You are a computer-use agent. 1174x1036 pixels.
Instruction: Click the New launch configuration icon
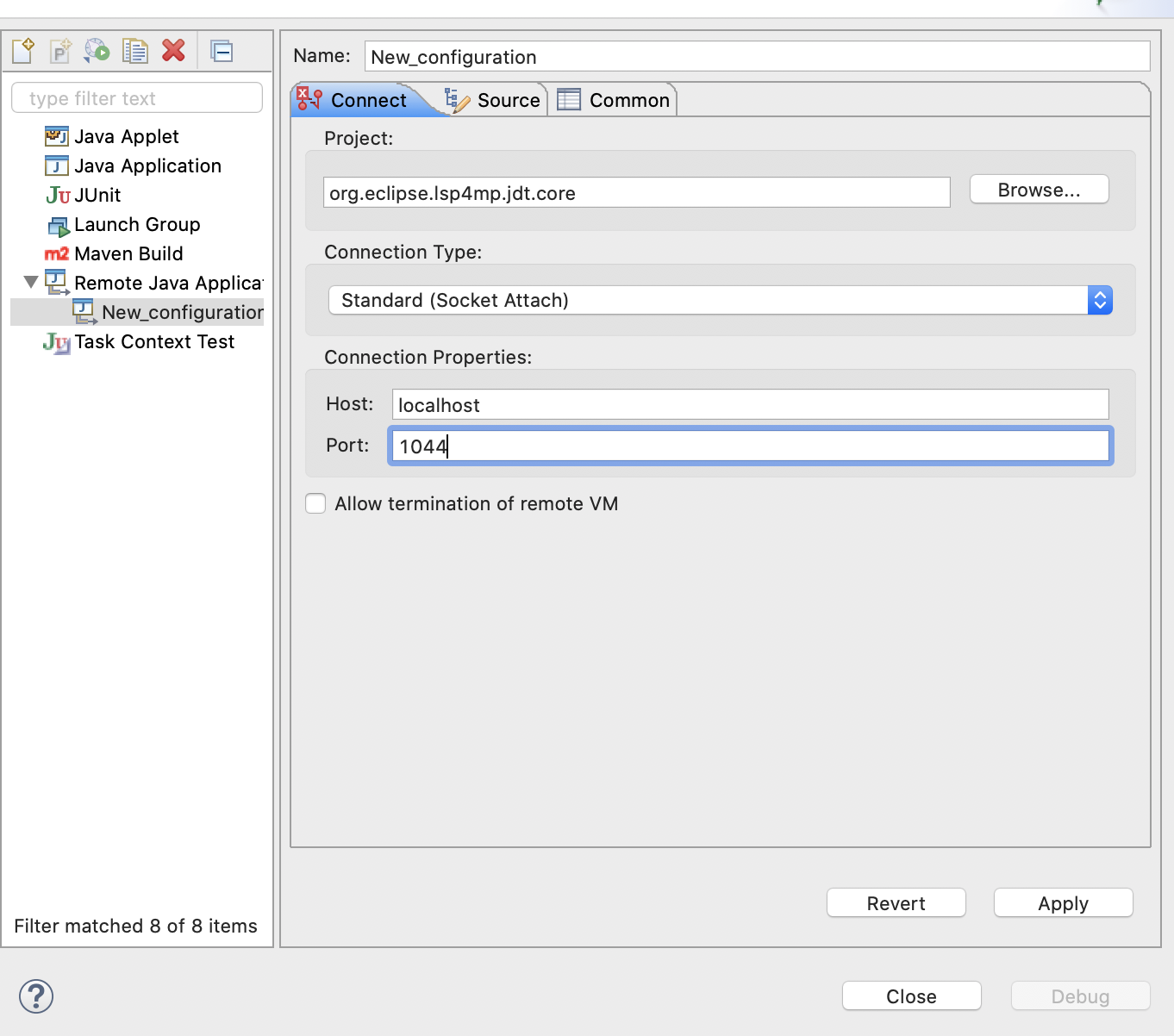23,51
